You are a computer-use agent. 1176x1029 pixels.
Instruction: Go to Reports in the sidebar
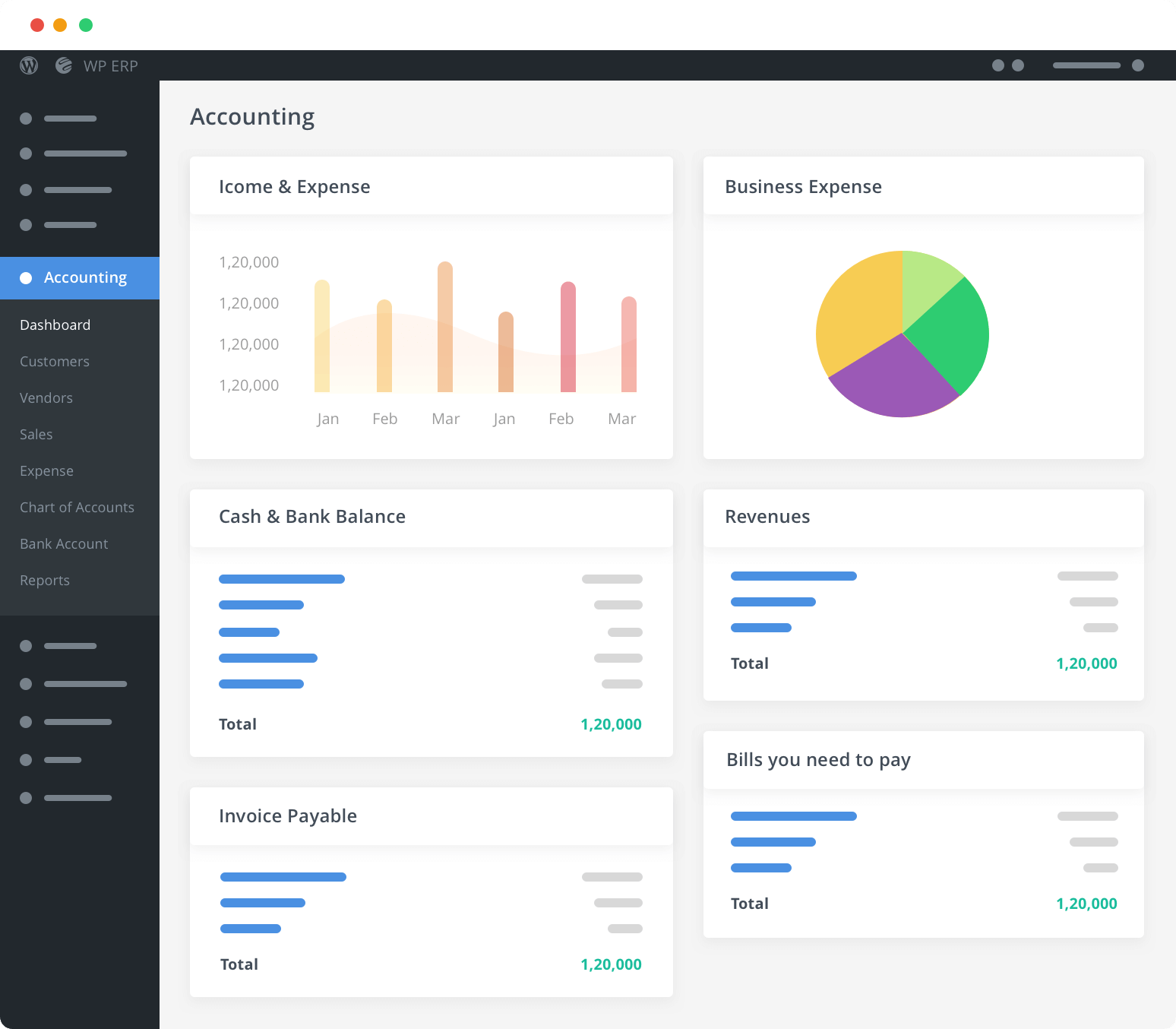tap(45, 580)
